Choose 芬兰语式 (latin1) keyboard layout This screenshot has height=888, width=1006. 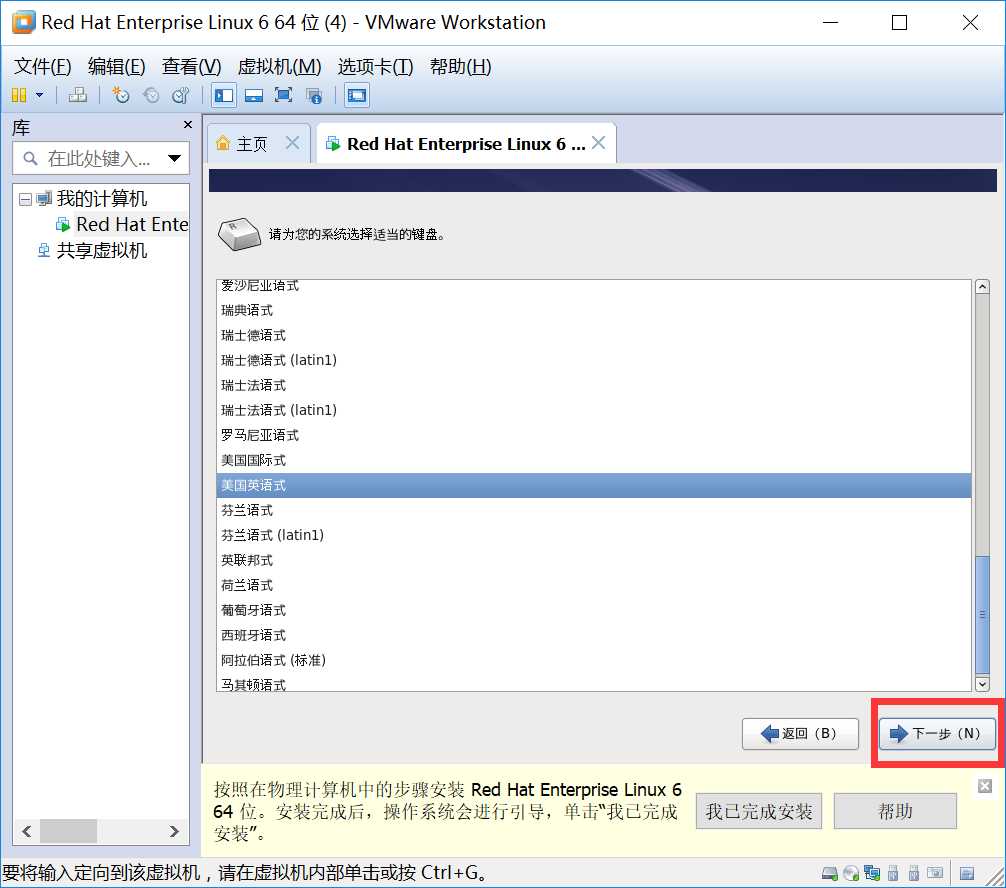coord(593,535)
